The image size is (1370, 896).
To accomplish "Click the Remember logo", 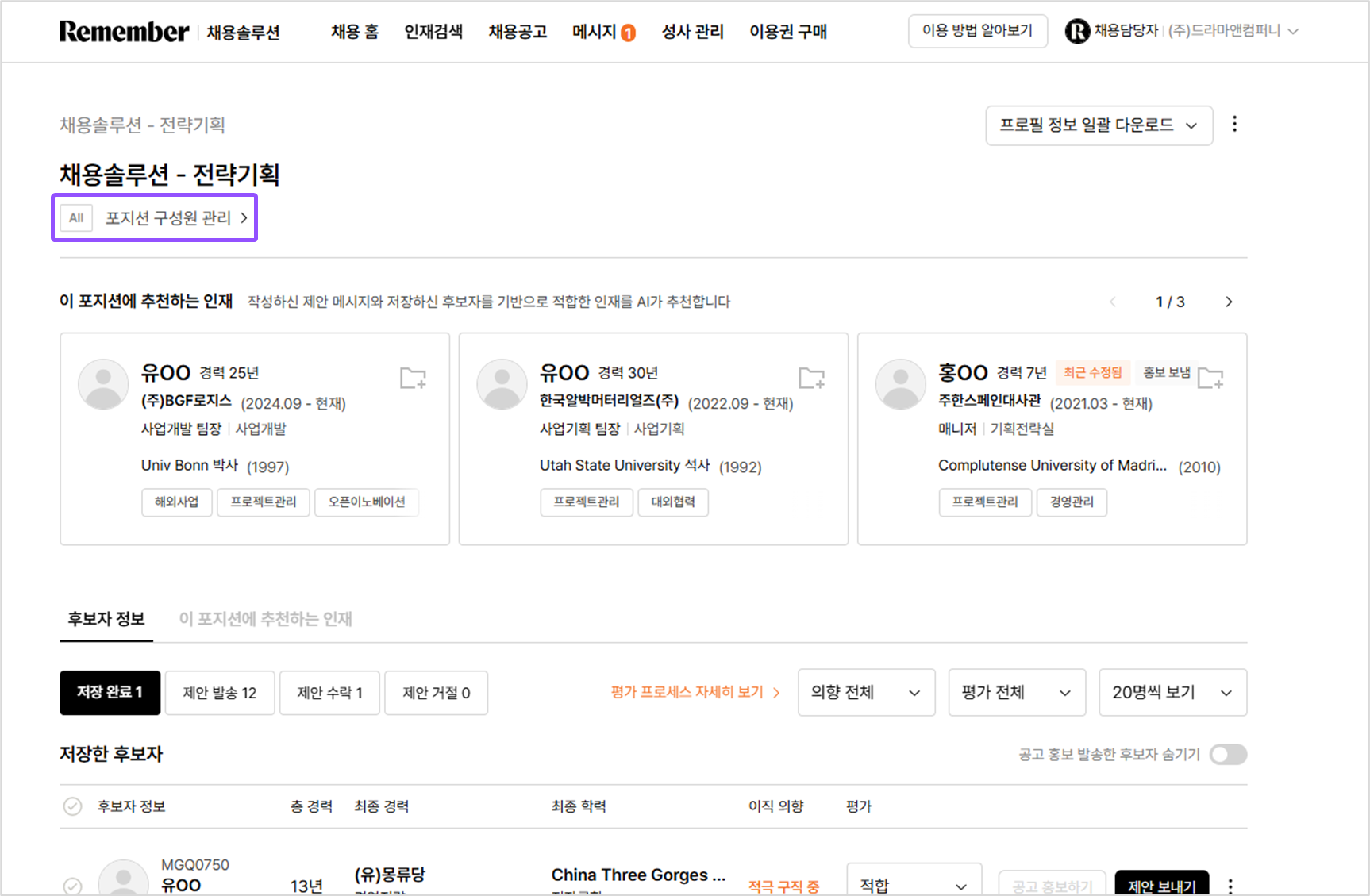I will [x=124, y=32].
